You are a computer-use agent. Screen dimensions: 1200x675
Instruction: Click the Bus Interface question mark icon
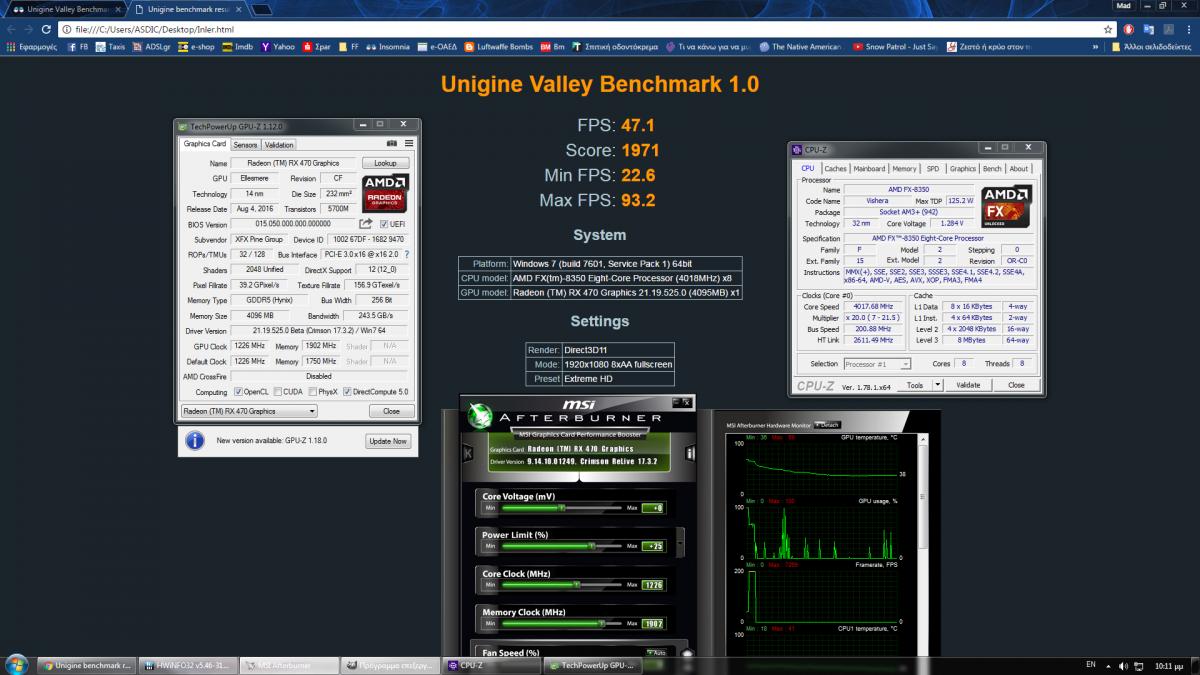click(407, 254)
